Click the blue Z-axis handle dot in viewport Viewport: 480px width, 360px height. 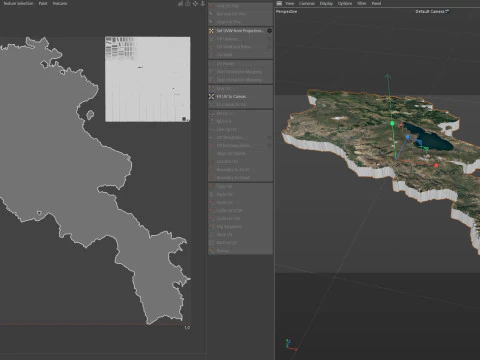408,137
